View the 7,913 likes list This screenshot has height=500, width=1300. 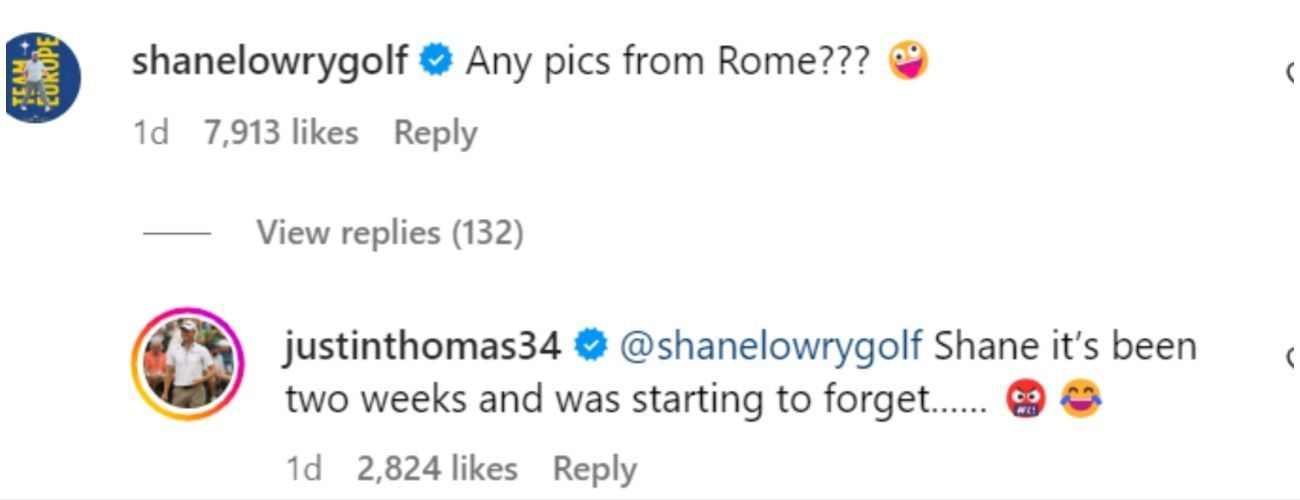[281, 133]
